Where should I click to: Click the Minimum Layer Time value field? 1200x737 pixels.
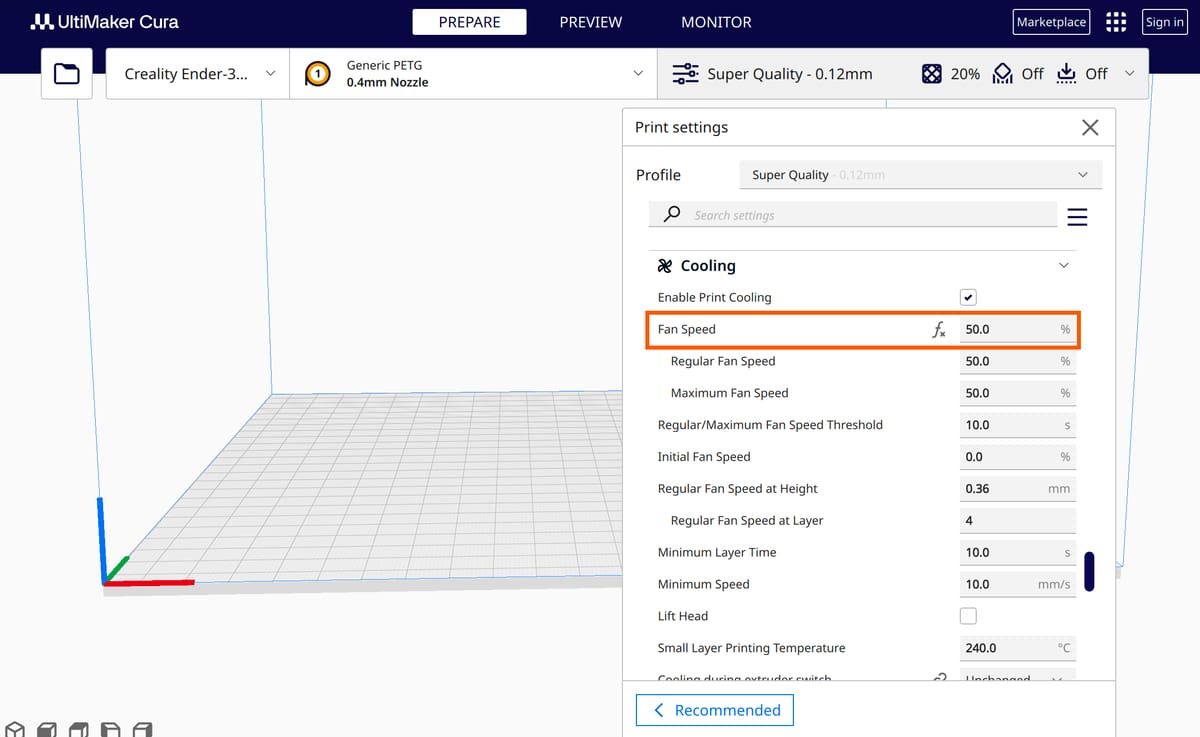(1018, 552)
